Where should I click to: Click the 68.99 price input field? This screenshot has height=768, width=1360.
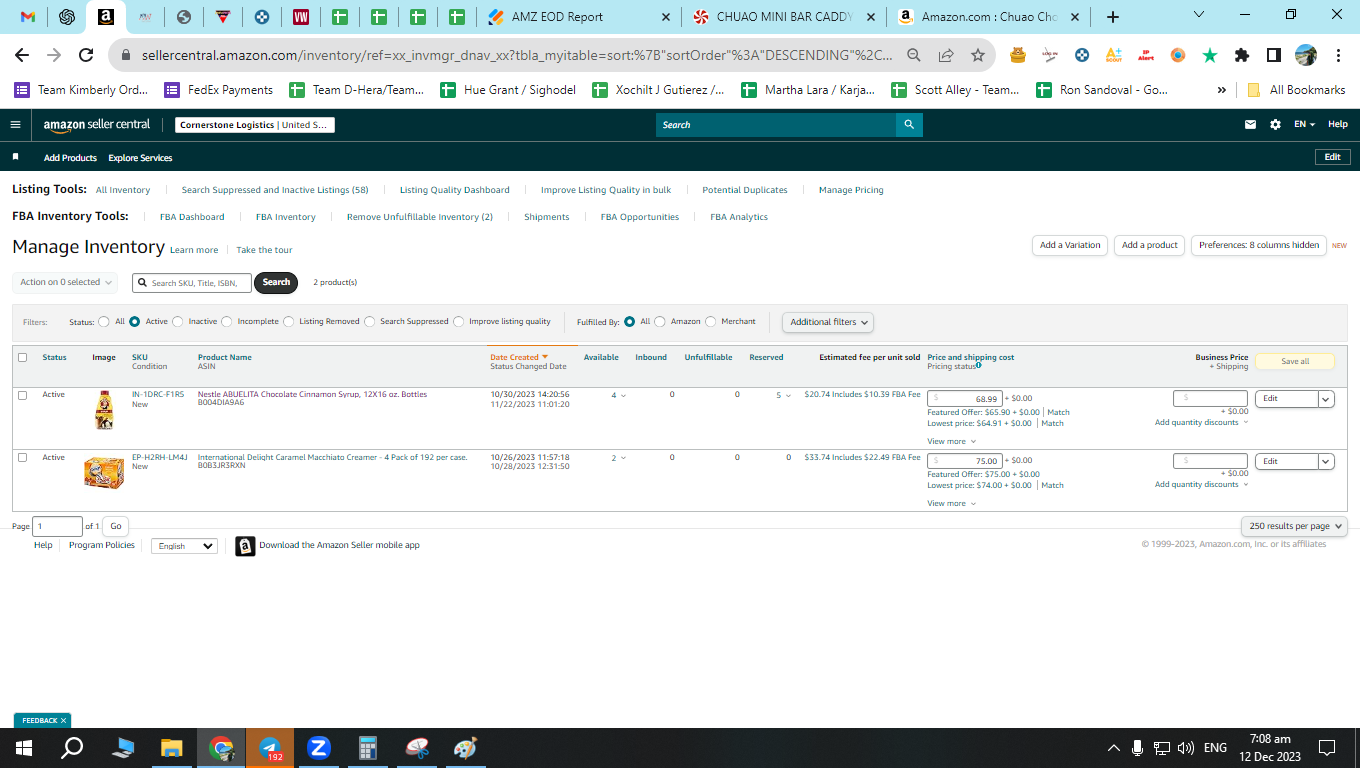click(965, 398)
